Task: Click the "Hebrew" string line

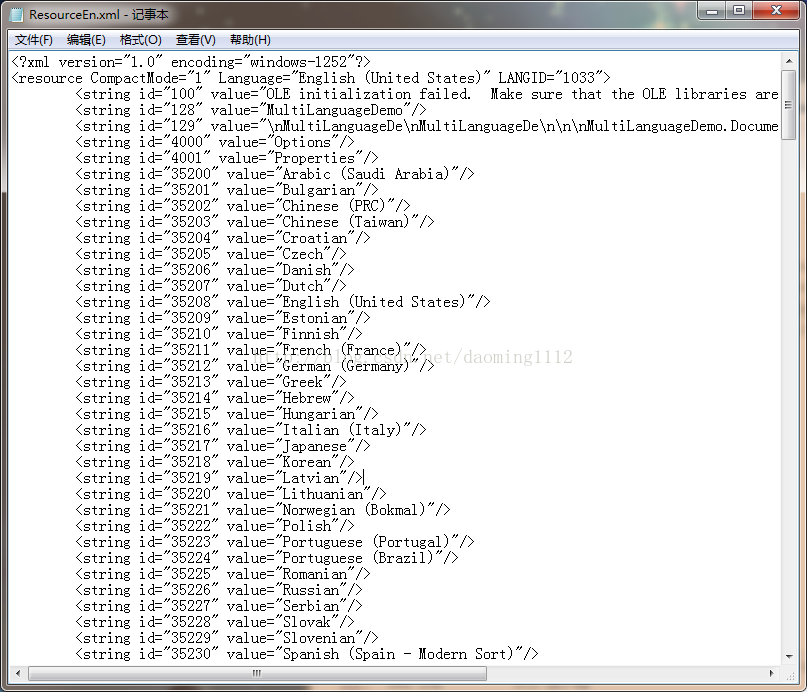Action: pos(215,397)
